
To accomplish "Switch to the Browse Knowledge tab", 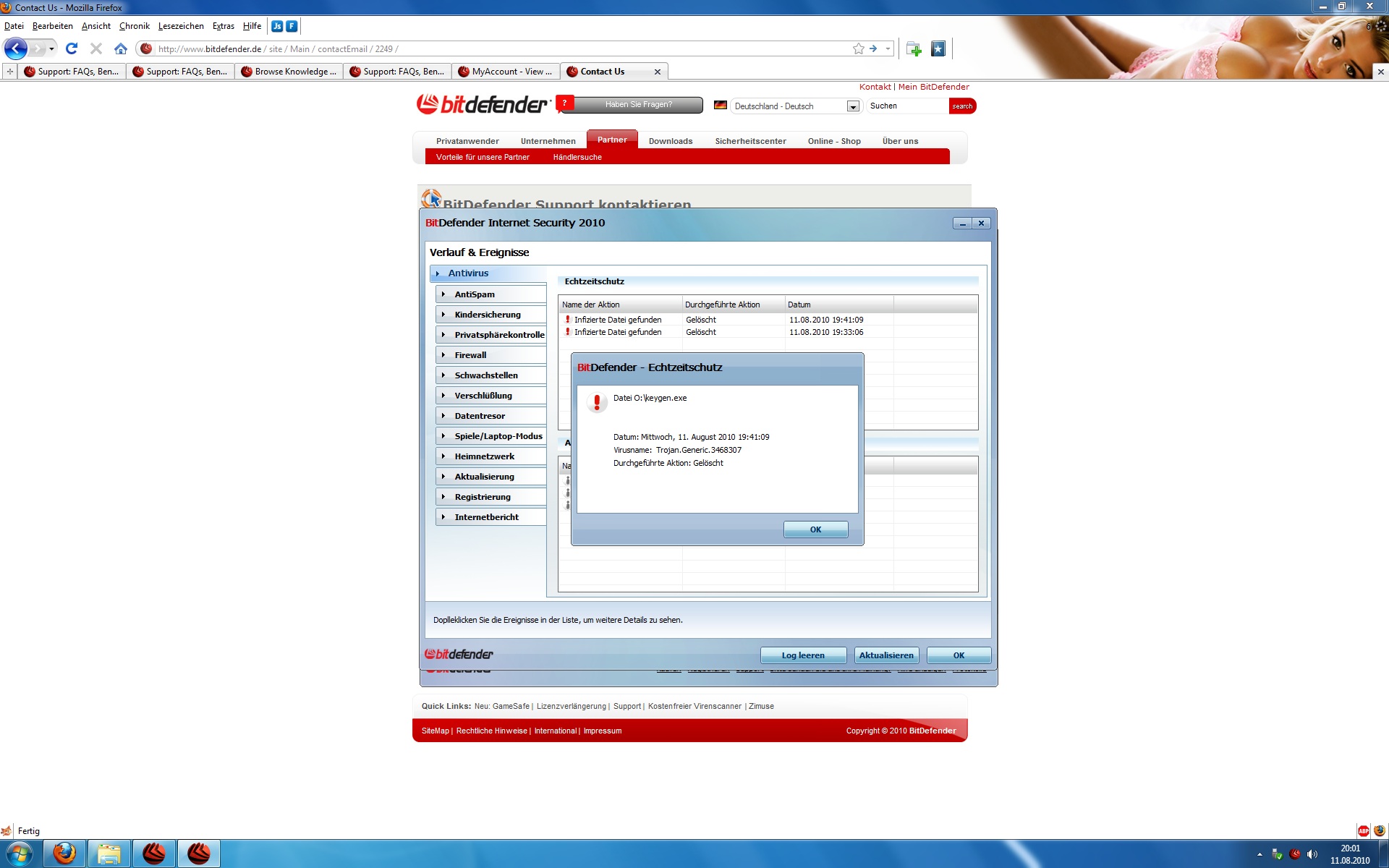I will (288, 72).
